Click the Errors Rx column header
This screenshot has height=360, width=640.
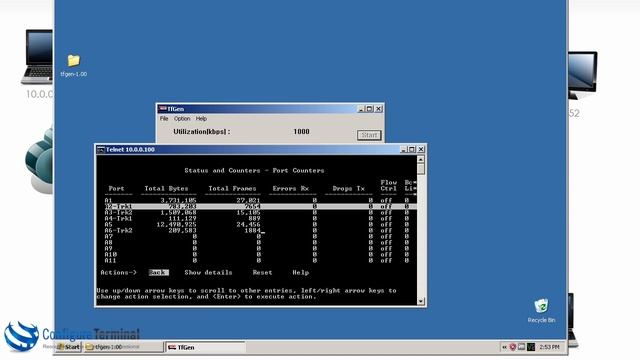[291, 189]
